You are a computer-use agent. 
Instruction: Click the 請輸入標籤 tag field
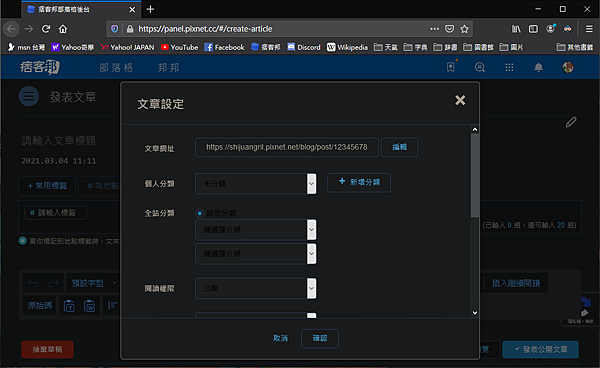pyautogui.click(x=56, y=213)
